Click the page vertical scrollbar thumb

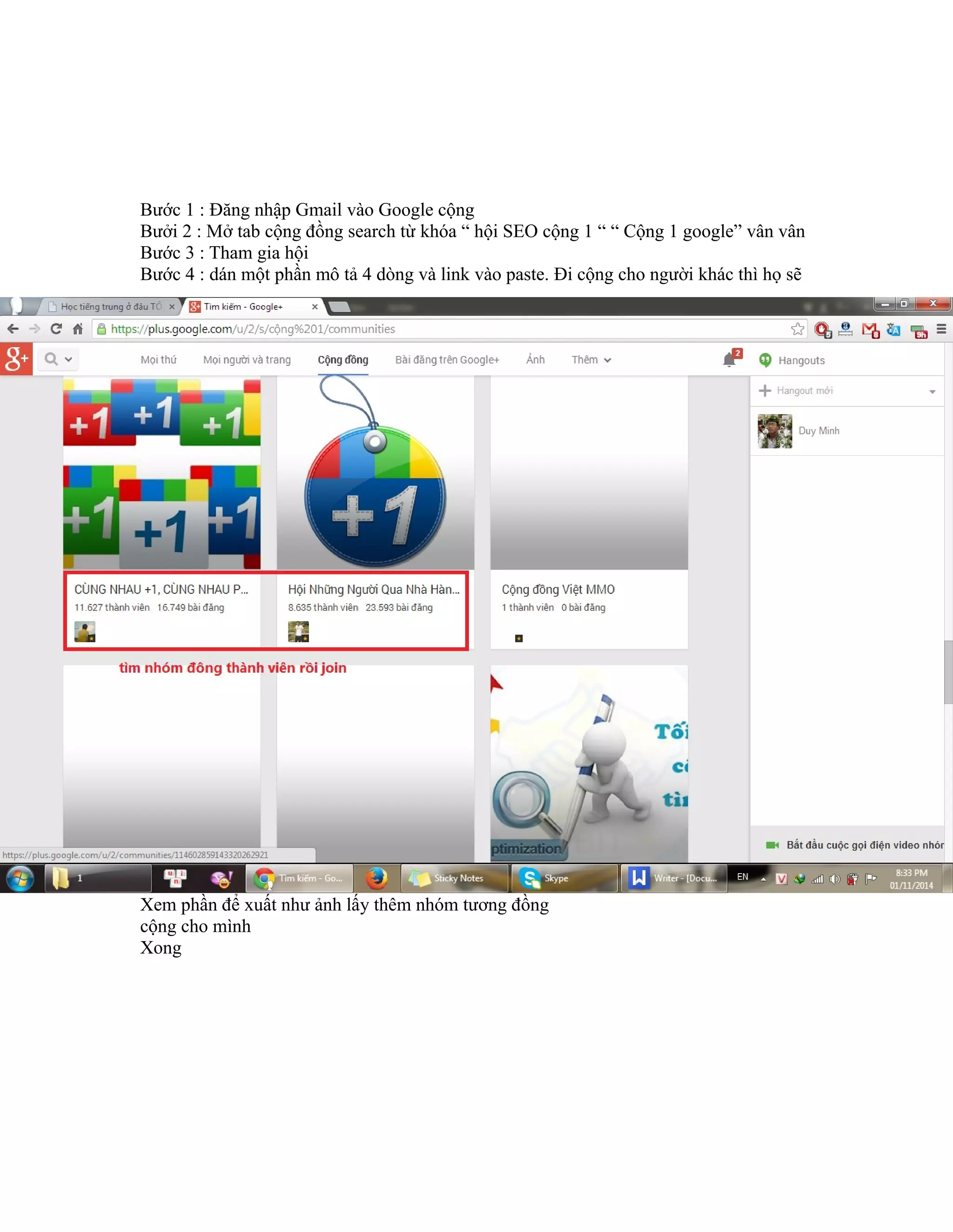(948, 672)
